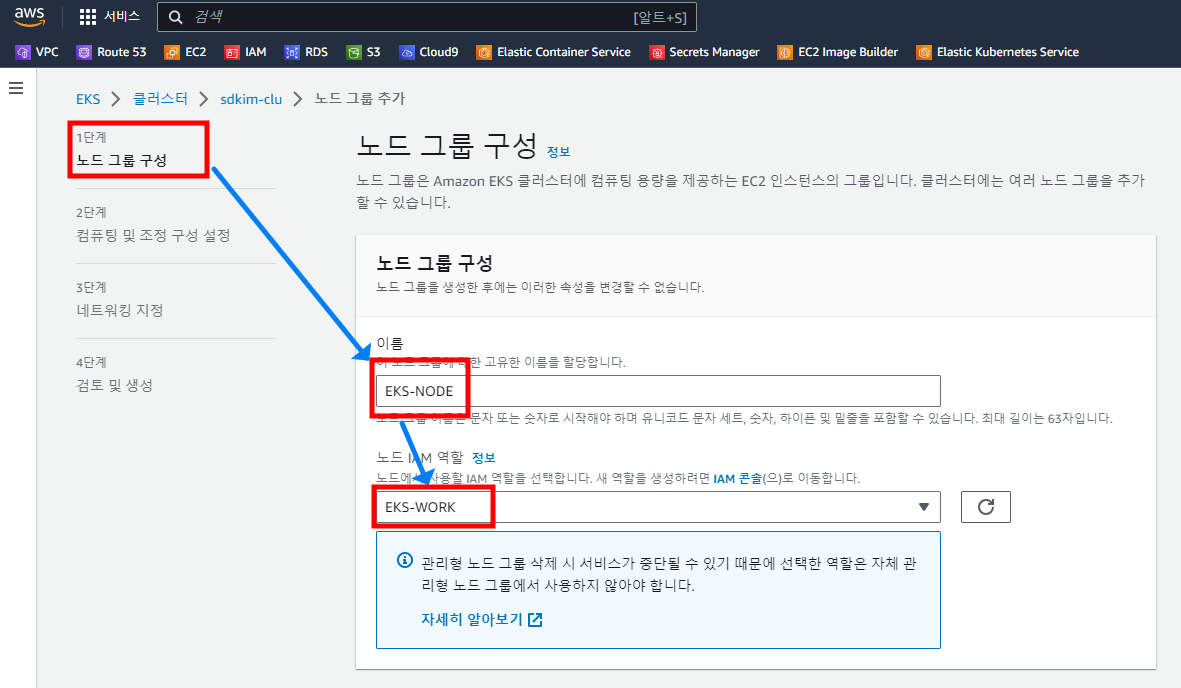
Task: Click the info circle icon in notice
Action: tap(404, 560)
